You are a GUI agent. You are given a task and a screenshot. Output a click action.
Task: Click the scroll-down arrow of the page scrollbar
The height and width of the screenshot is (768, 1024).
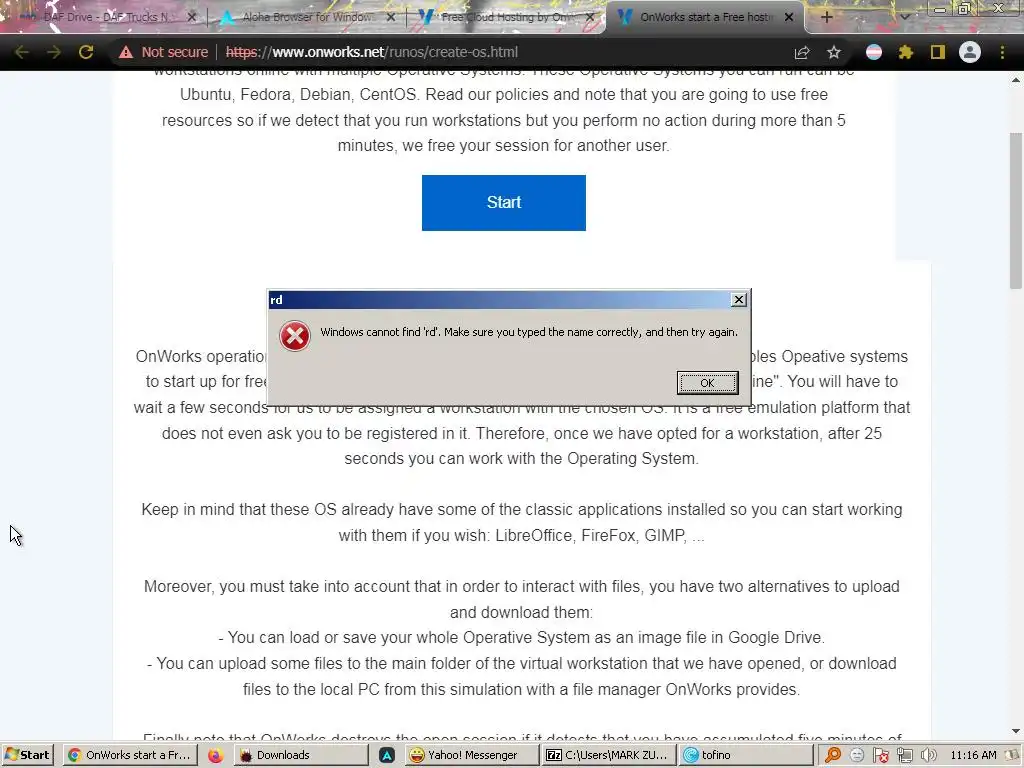(x=1016, y=731)
